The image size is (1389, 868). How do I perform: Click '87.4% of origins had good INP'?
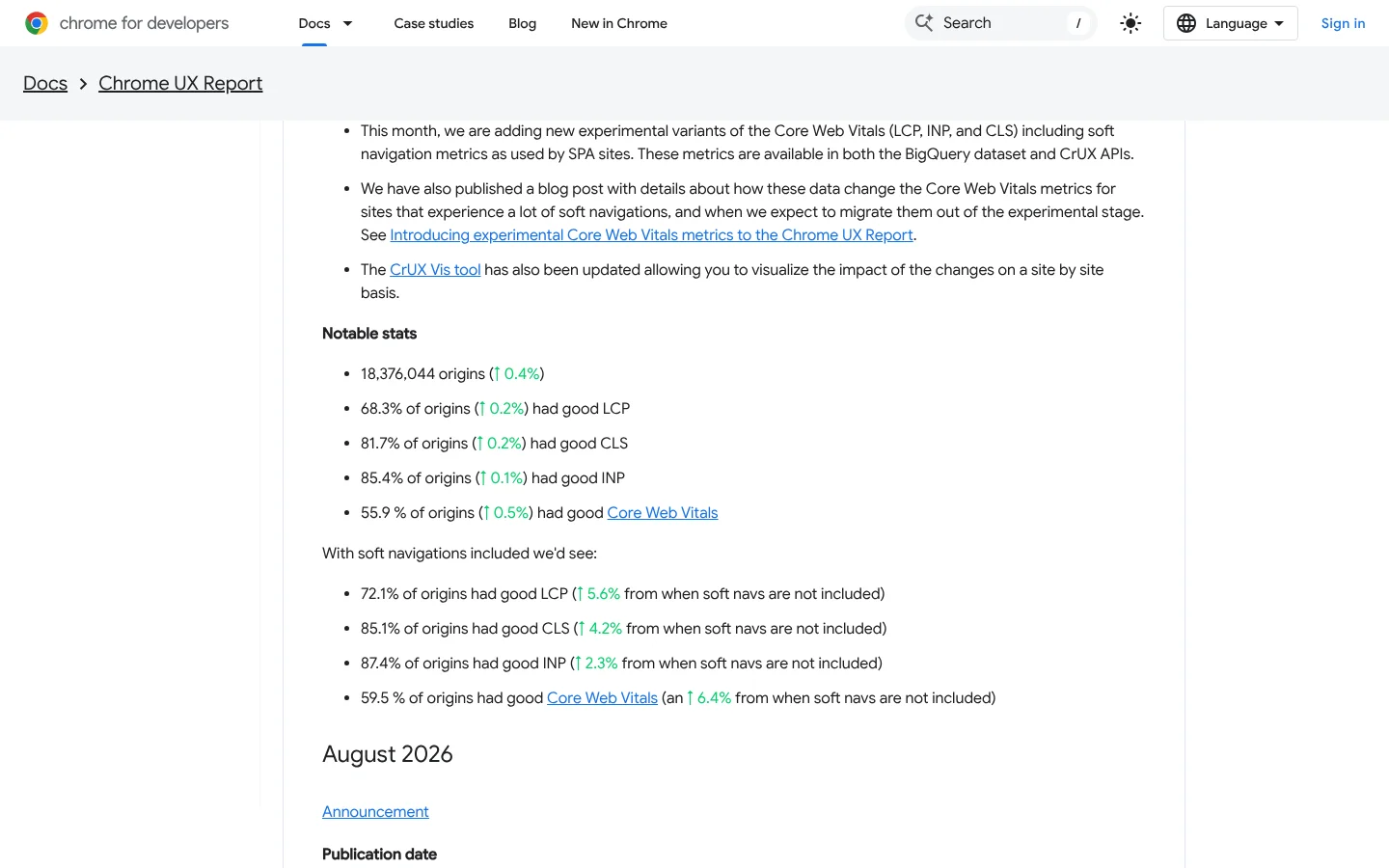coord(463,664)
